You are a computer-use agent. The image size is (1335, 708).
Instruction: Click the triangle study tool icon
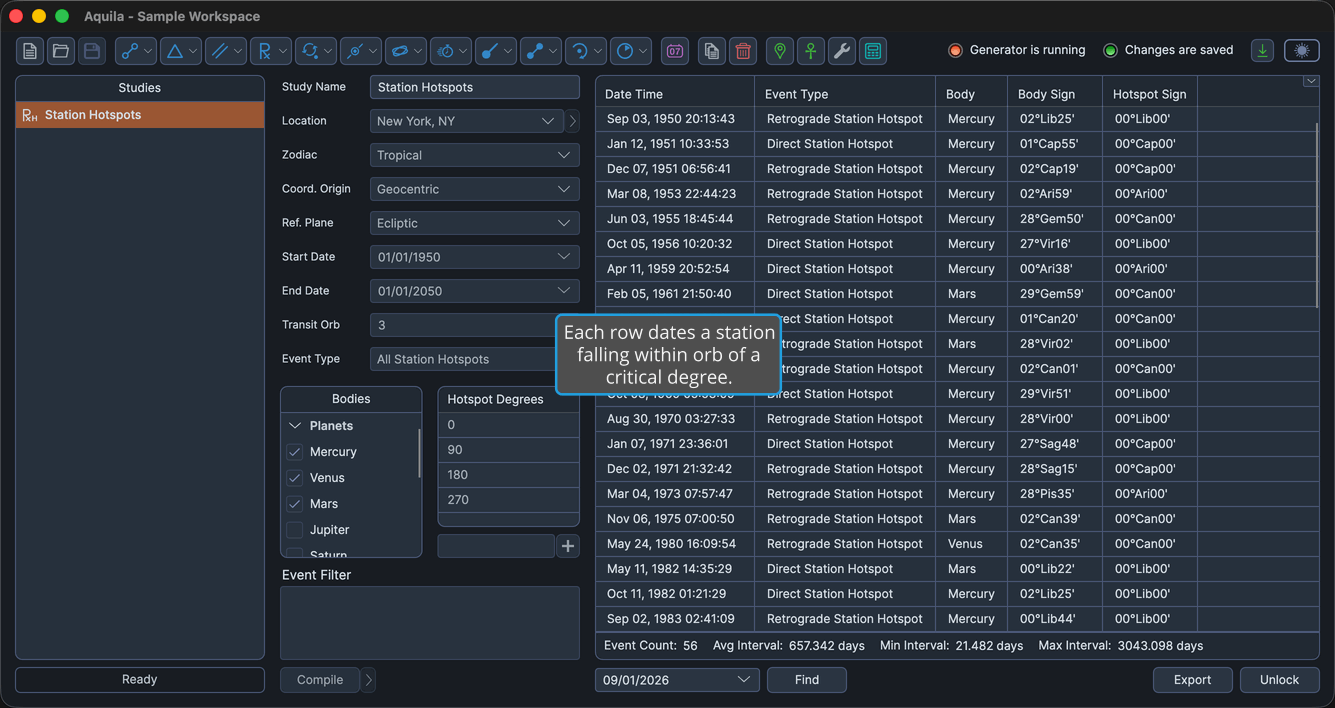coord(175,51)
